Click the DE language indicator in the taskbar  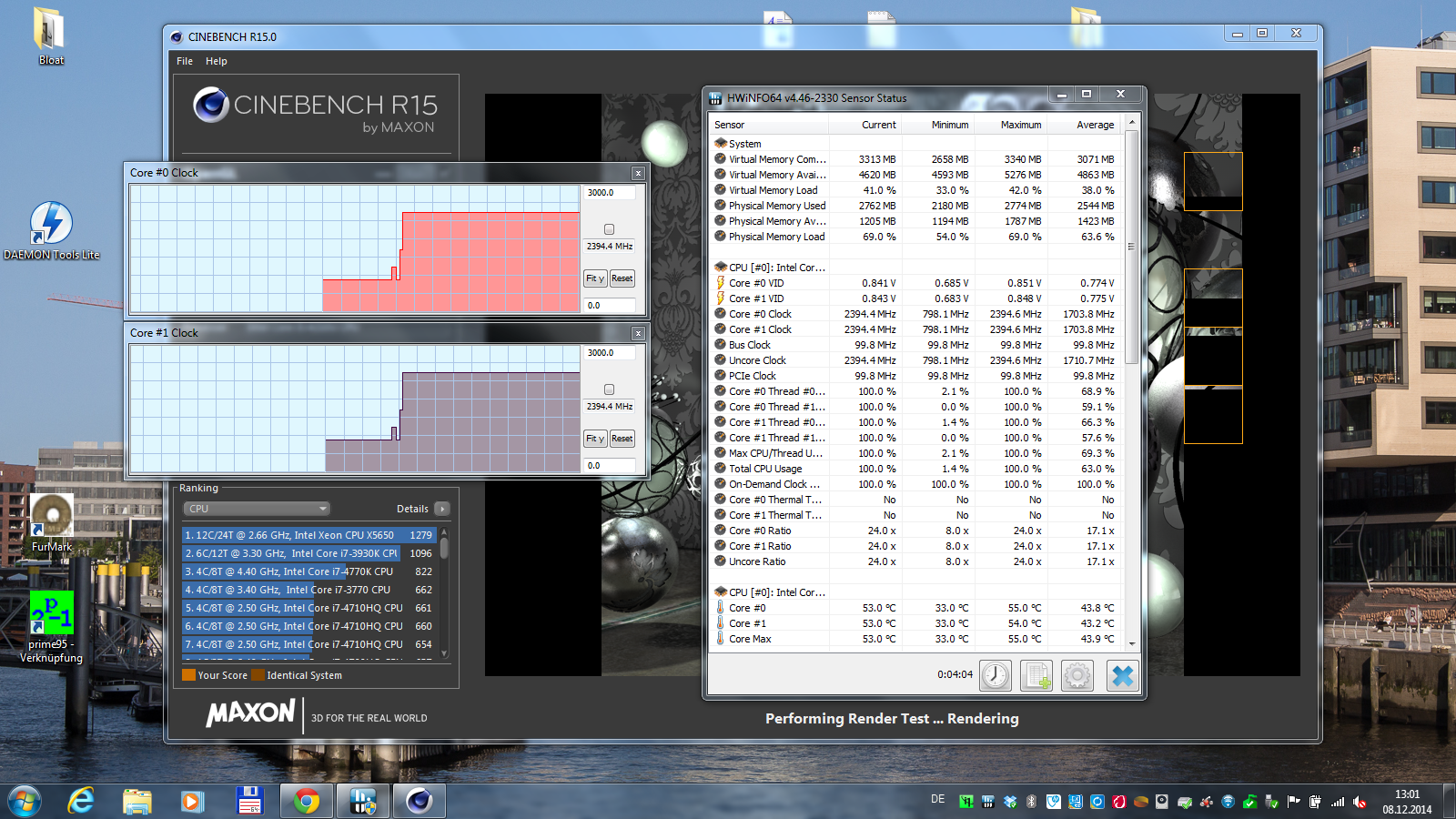click(x=937, y=799)
